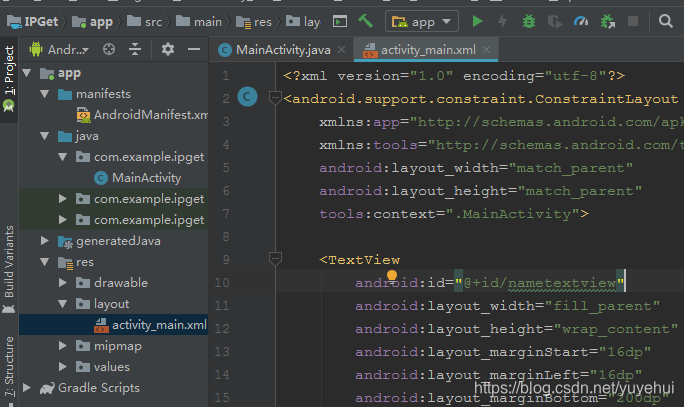Open the Profile app gauge icon

[581, 21]
